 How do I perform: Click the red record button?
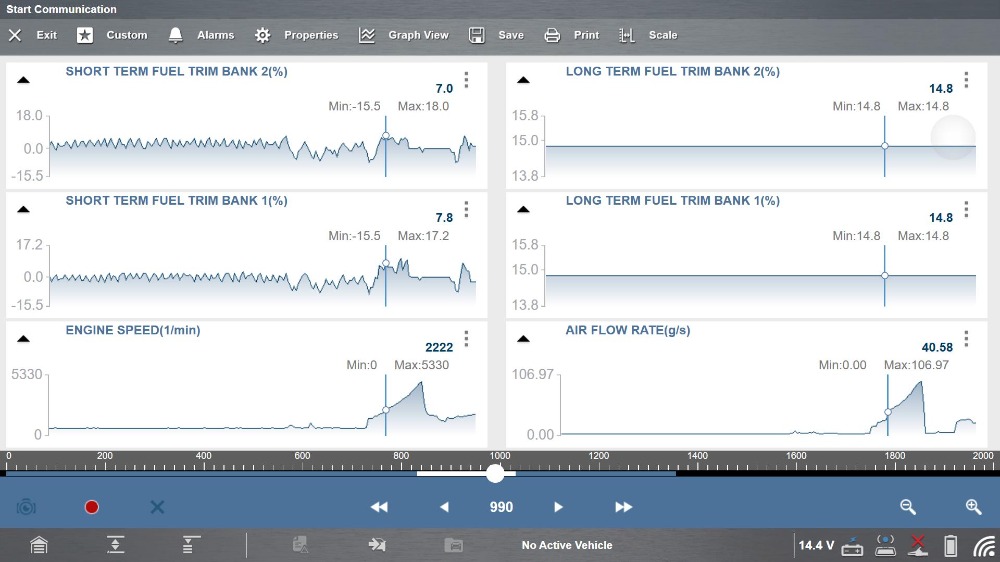click(x=92, y=507)
